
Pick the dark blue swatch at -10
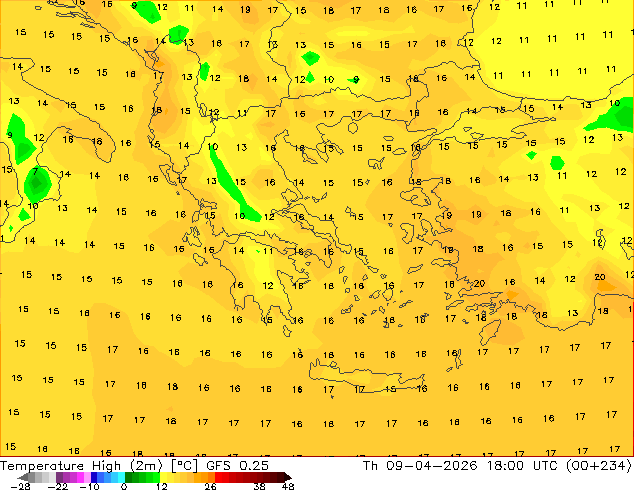(x=94, y=477)
